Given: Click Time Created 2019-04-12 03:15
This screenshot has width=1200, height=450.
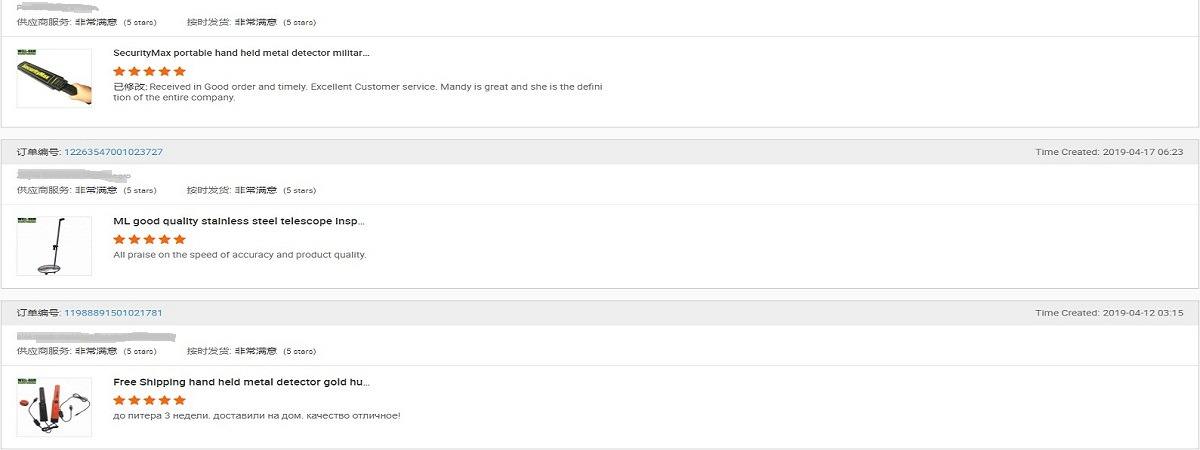Looking at the screenshot, I should point(1109,313).
